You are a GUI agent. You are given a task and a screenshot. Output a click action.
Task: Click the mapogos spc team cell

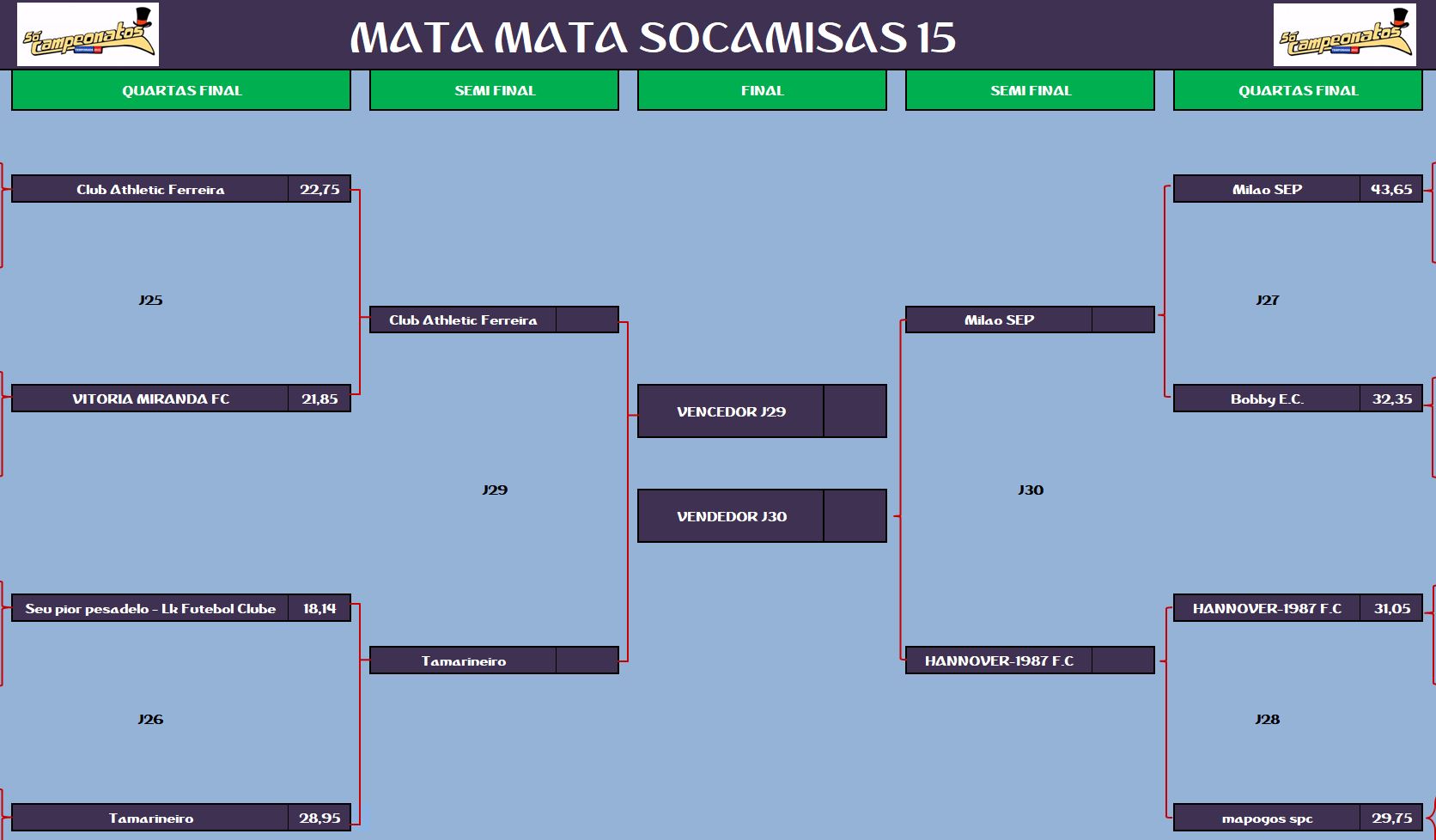pos(1267,818)
